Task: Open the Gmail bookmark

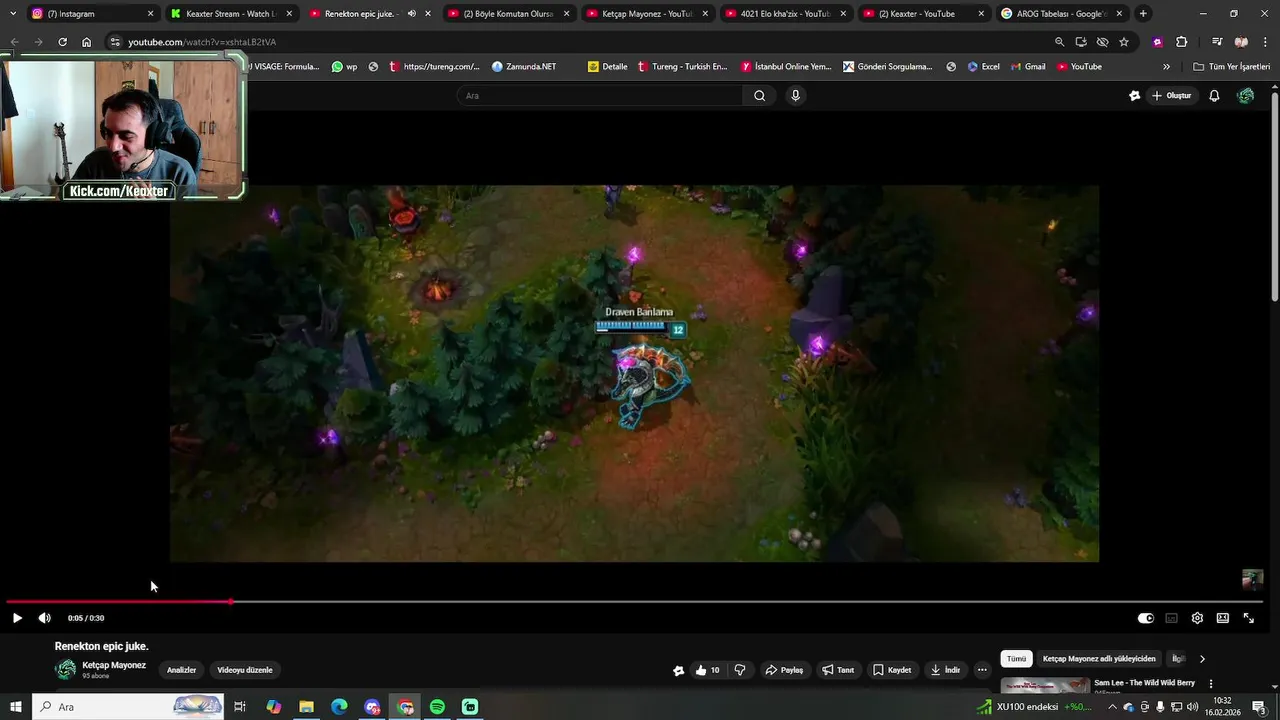Action: click(x=1027, y=67)
